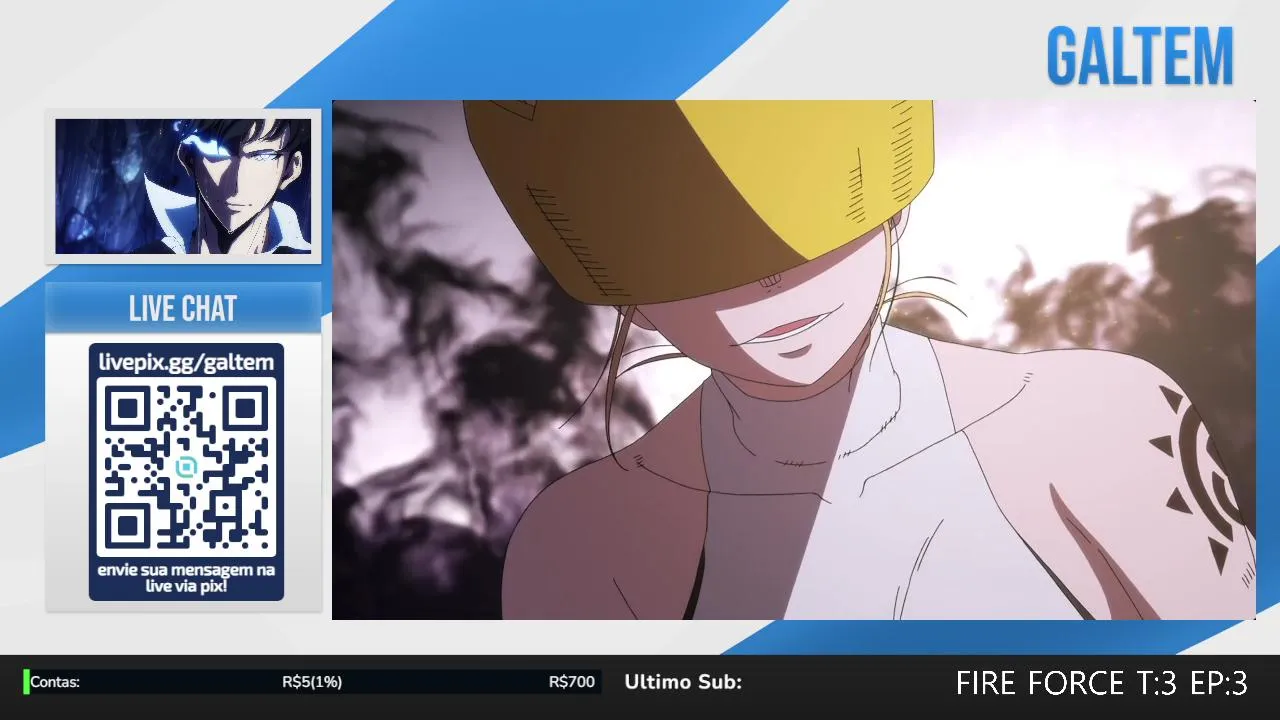Click the livepix QR code

click(186, 467)
